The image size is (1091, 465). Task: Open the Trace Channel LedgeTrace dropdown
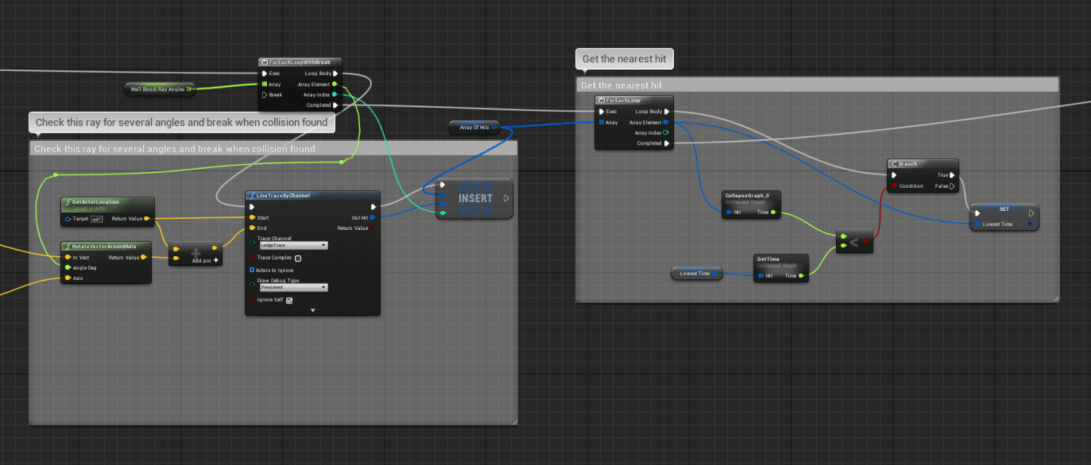click(294, 244)
